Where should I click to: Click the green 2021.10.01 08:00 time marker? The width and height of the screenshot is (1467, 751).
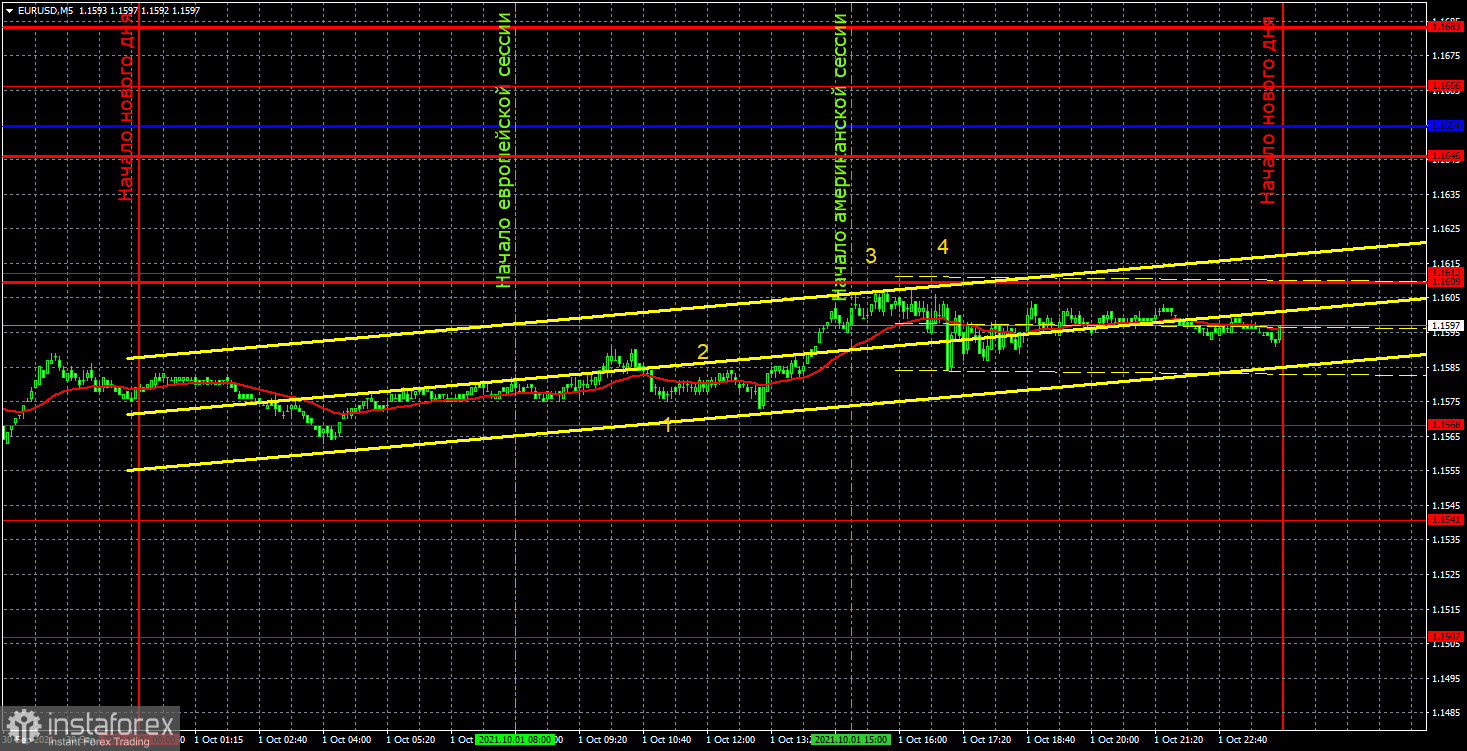point(516,740)
